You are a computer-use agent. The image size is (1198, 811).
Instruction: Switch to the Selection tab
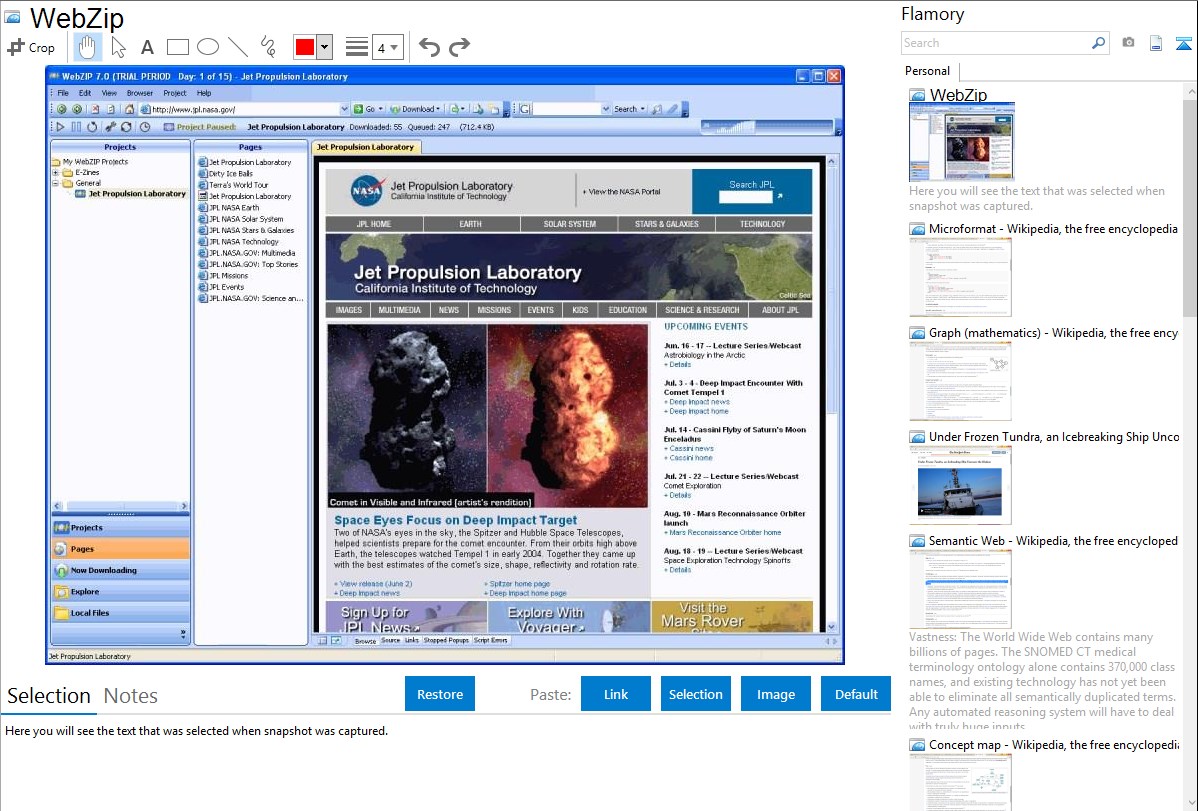49,696
